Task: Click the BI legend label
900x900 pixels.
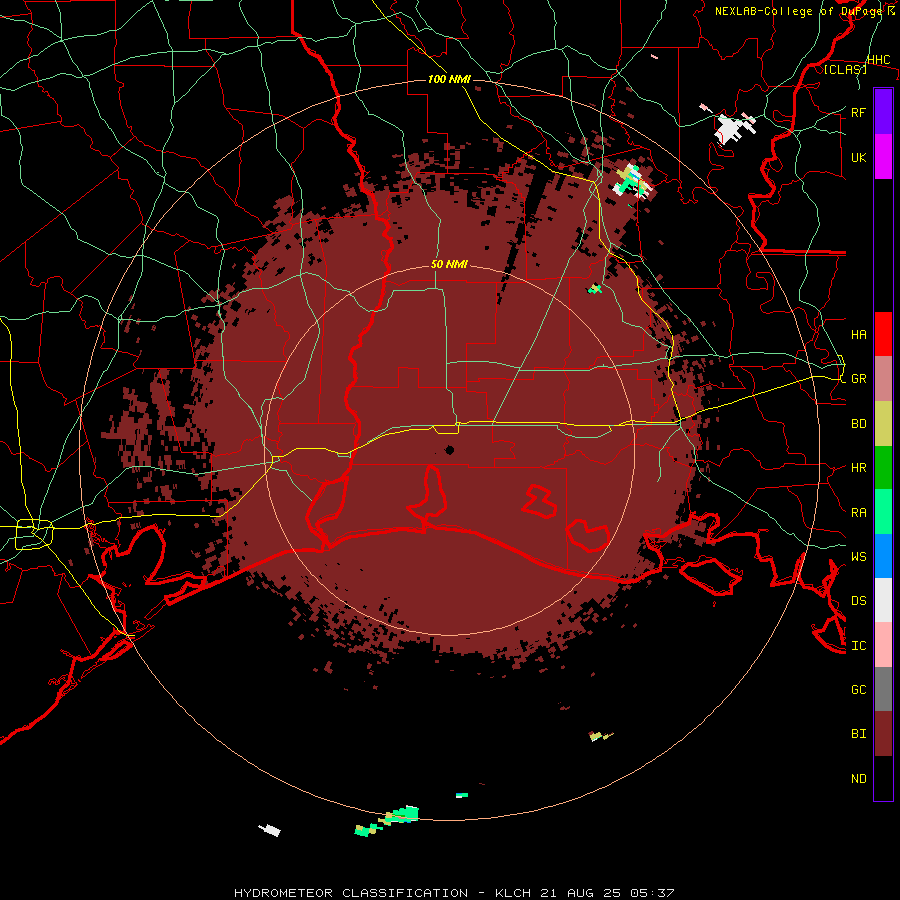Action: click(x=858, y=734)
